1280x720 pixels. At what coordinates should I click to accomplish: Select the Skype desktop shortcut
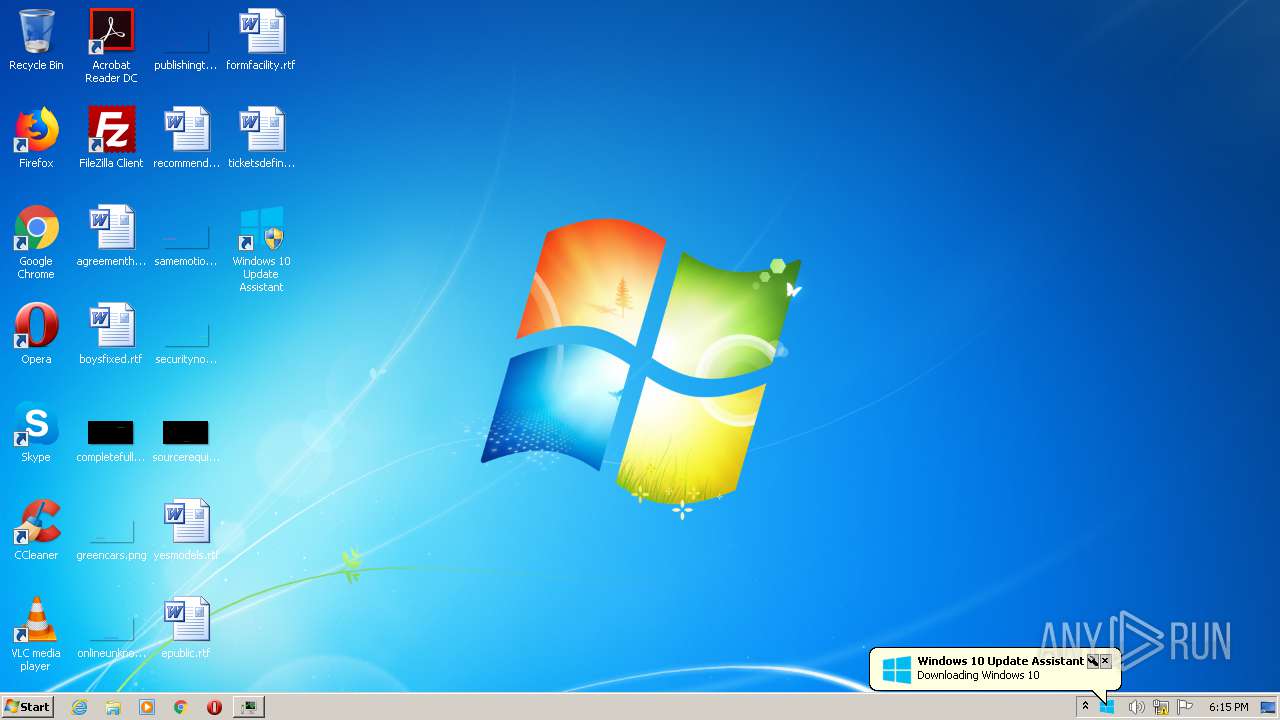click(x=36, y=432)
